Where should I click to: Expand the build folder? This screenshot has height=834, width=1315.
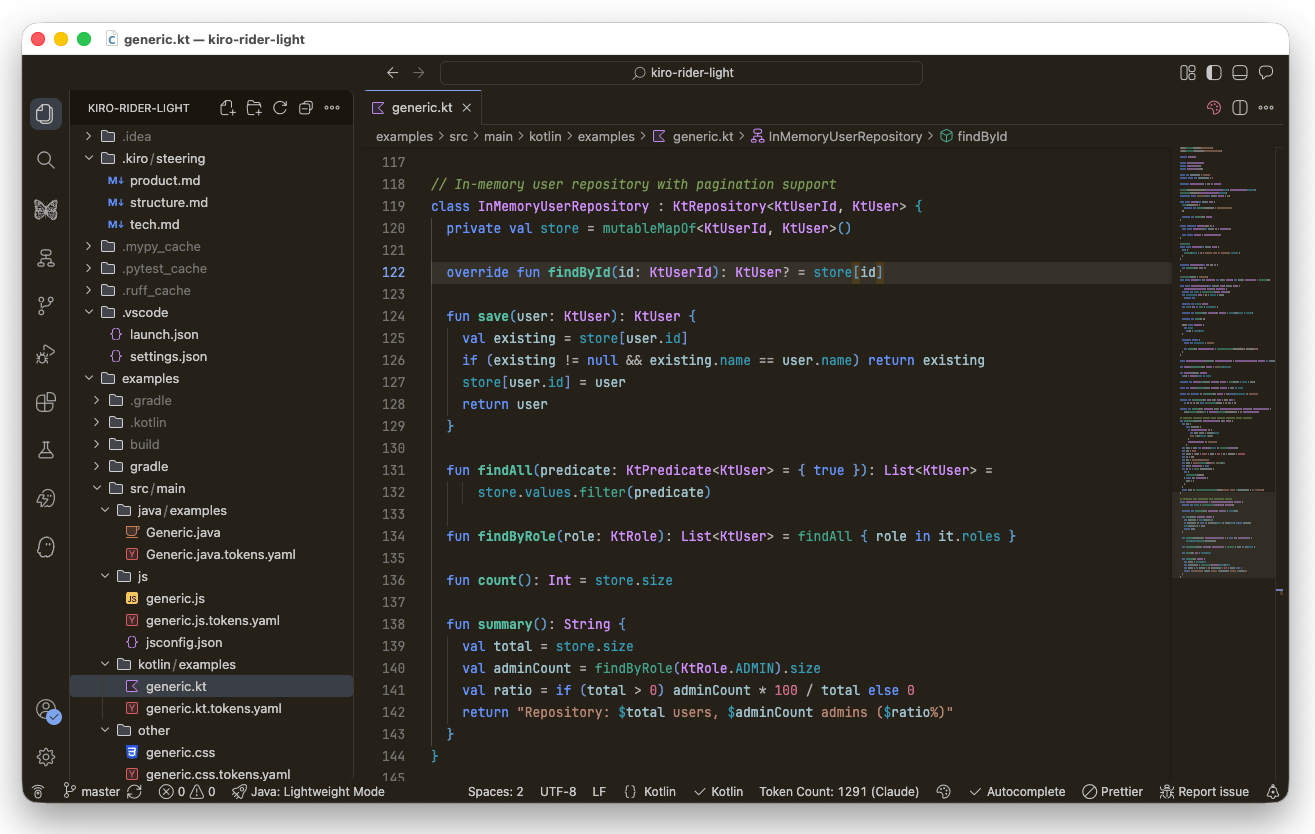point(211,444)
